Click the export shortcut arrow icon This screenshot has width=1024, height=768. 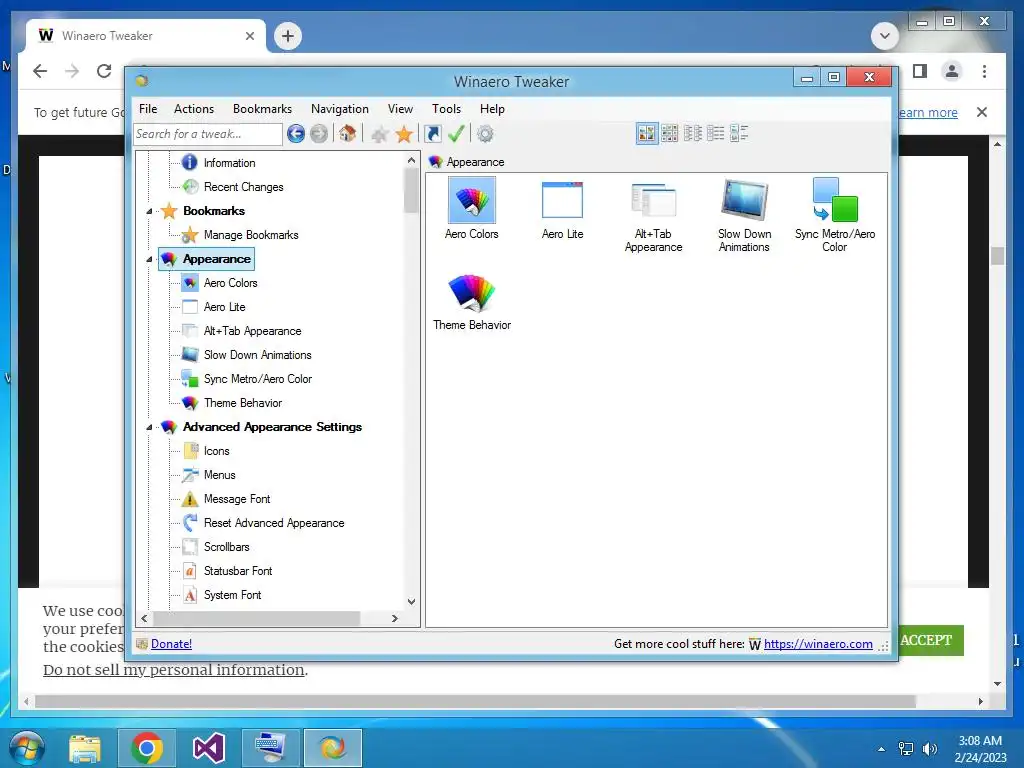(432, 134)
